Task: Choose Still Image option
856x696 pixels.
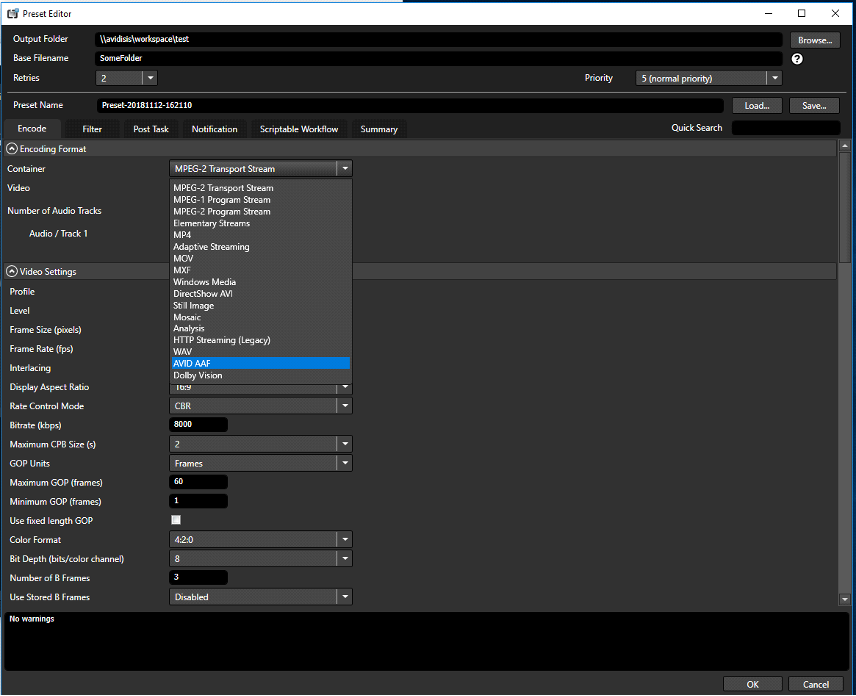Action: [261, 306]
